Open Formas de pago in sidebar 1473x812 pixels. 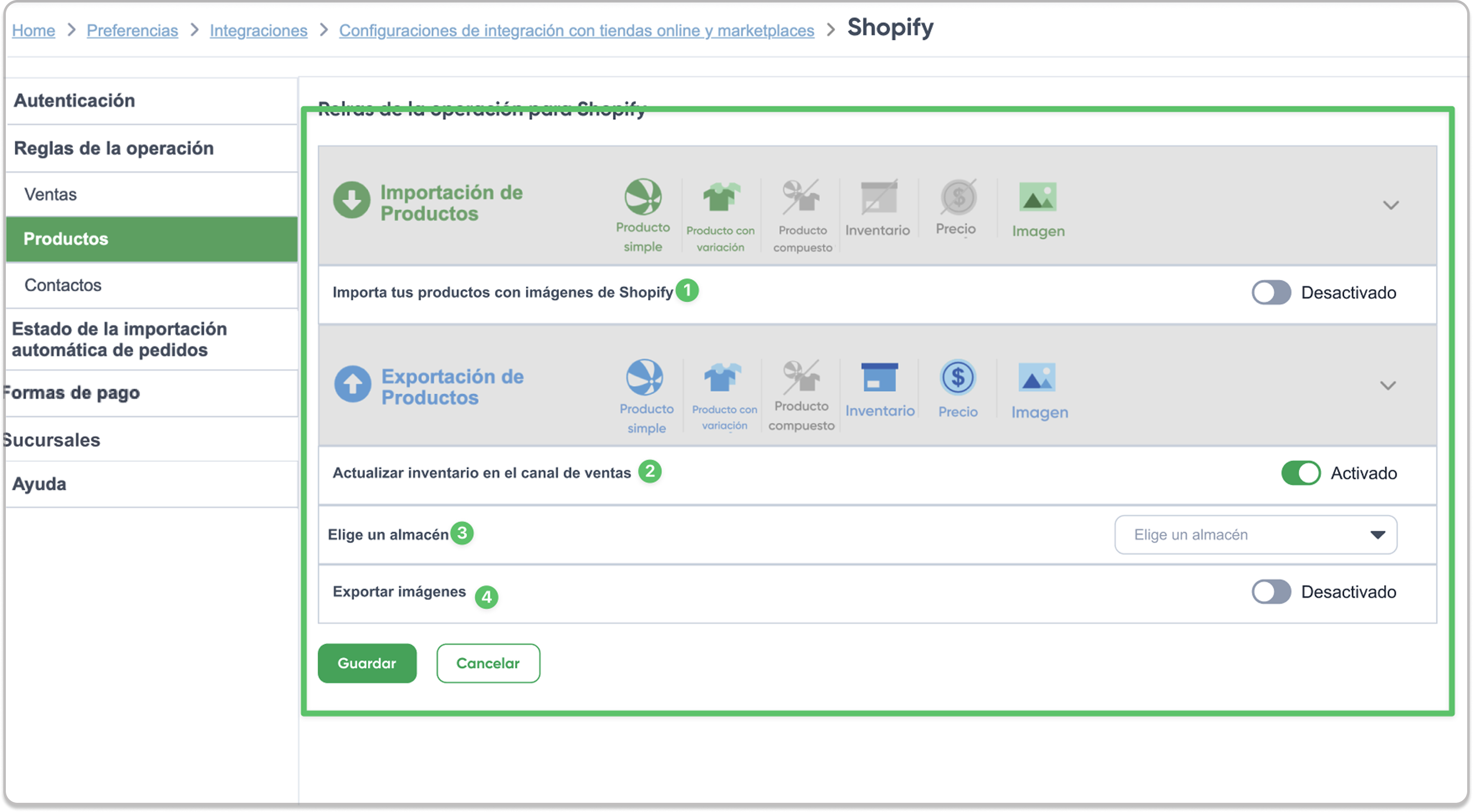(x=151, y=393)
